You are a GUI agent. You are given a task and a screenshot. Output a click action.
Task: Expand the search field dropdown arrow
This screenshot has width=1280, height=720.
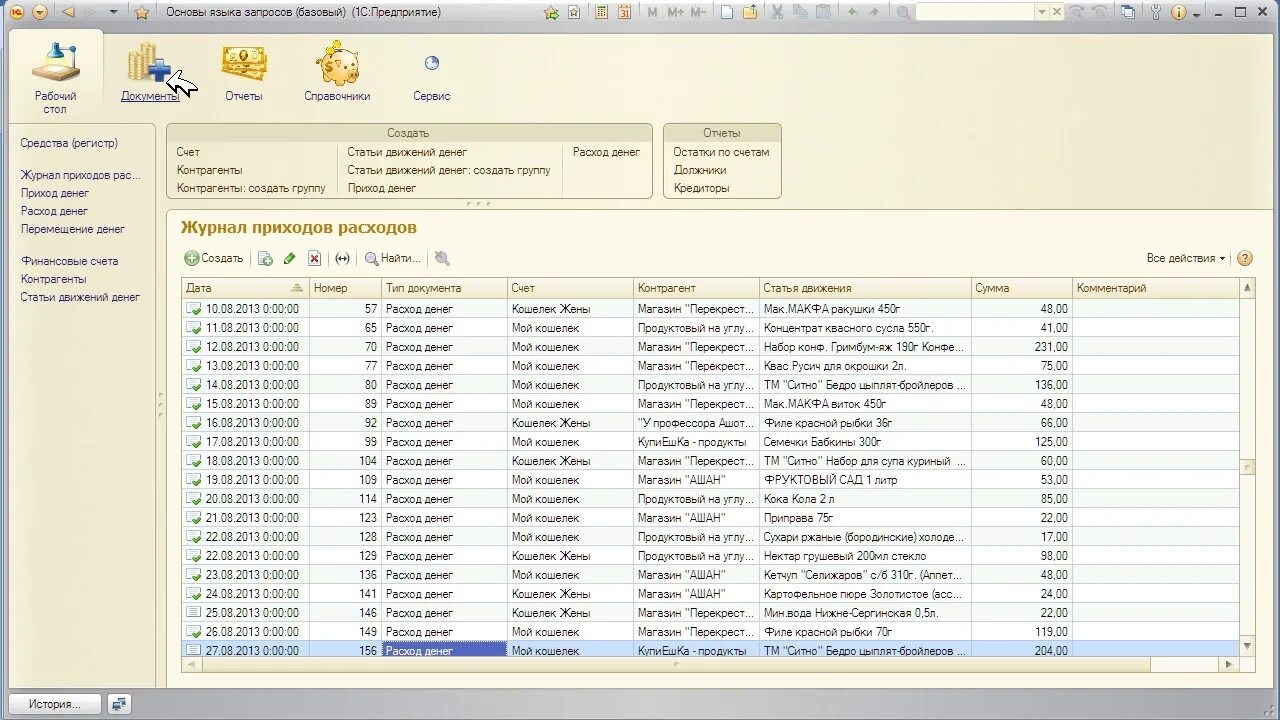pyautogui.click(x=1042, y=12)
